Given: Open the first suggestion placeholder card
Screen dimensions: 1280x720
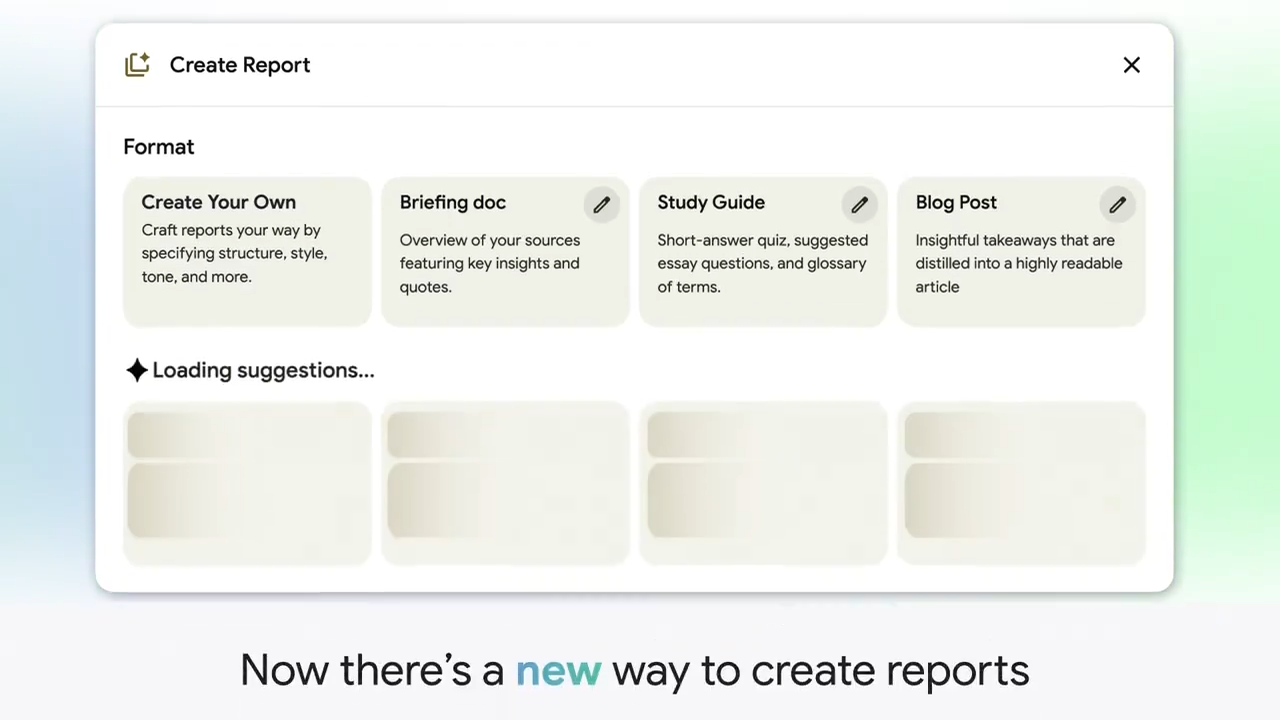Looking at the screenshot, I should click(x=247, y=482).
